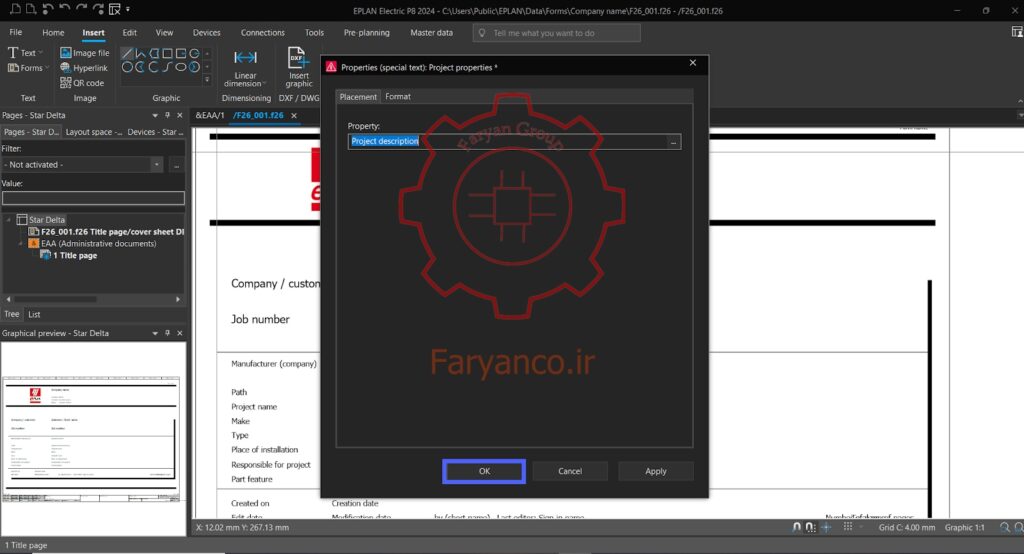Toggle the grid display icon in status bar

848,527
